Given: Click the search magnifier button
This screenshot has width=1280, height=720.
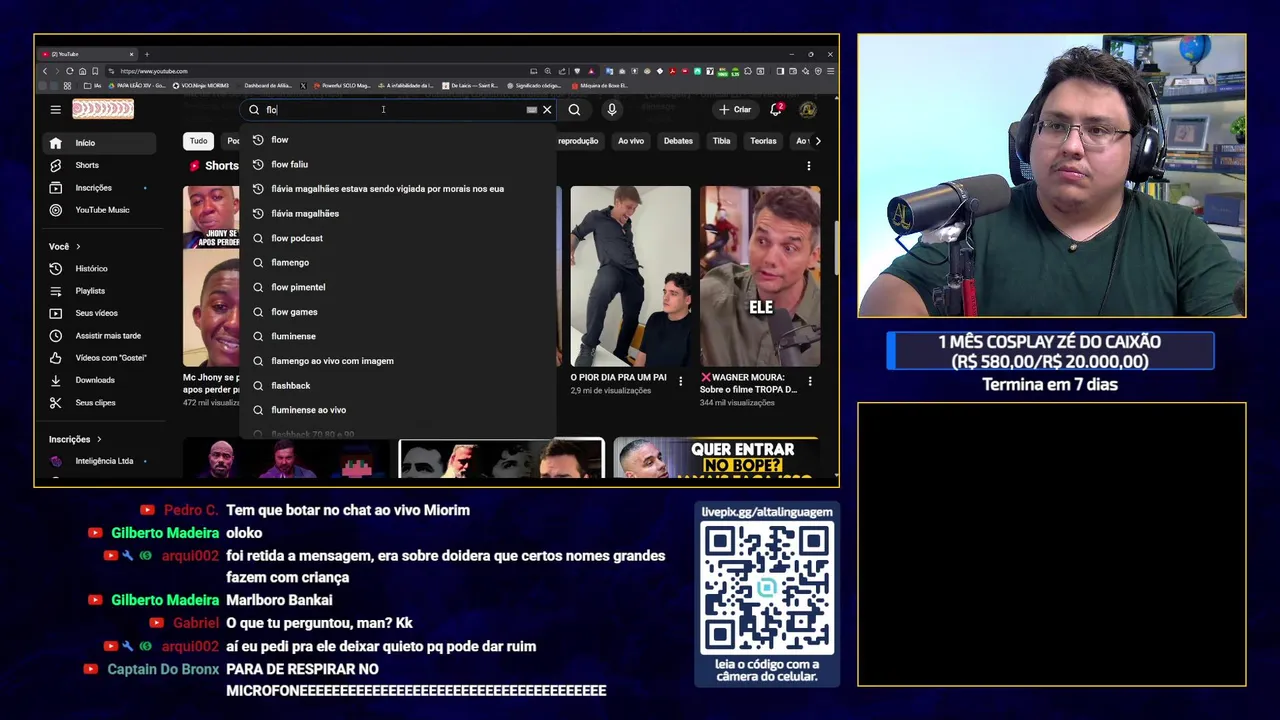Looking at the screenshot, I should pyautogui.click(x=574, y=110).
